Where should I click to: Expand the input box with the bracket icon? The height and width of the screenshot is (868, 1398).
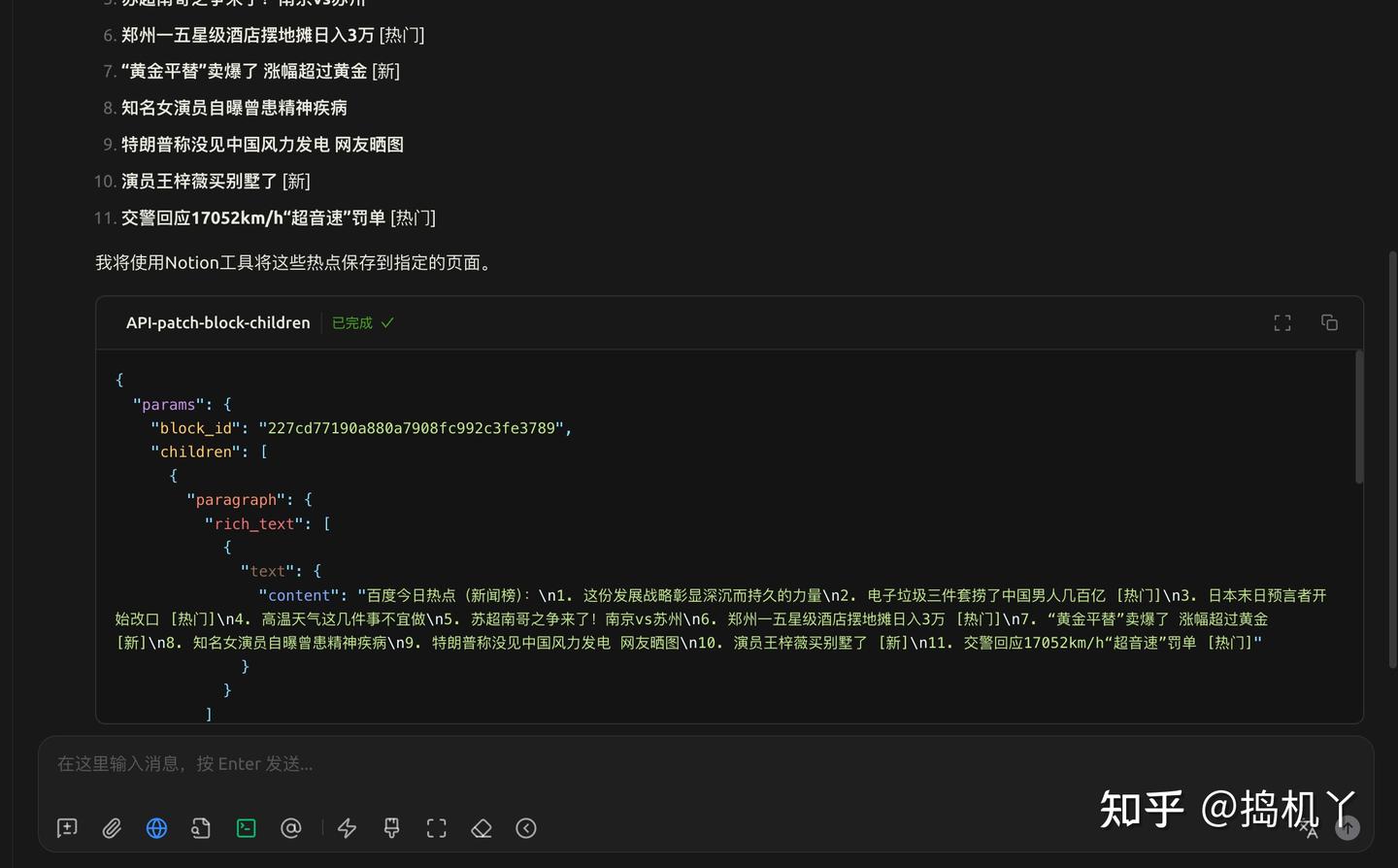pyautogui.click(x=437, y=828)
